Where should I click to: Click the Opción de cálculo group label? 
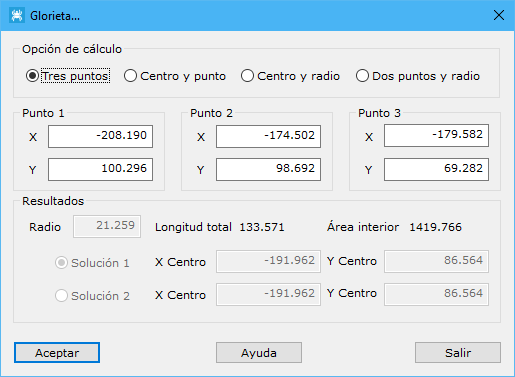point(72,49)
